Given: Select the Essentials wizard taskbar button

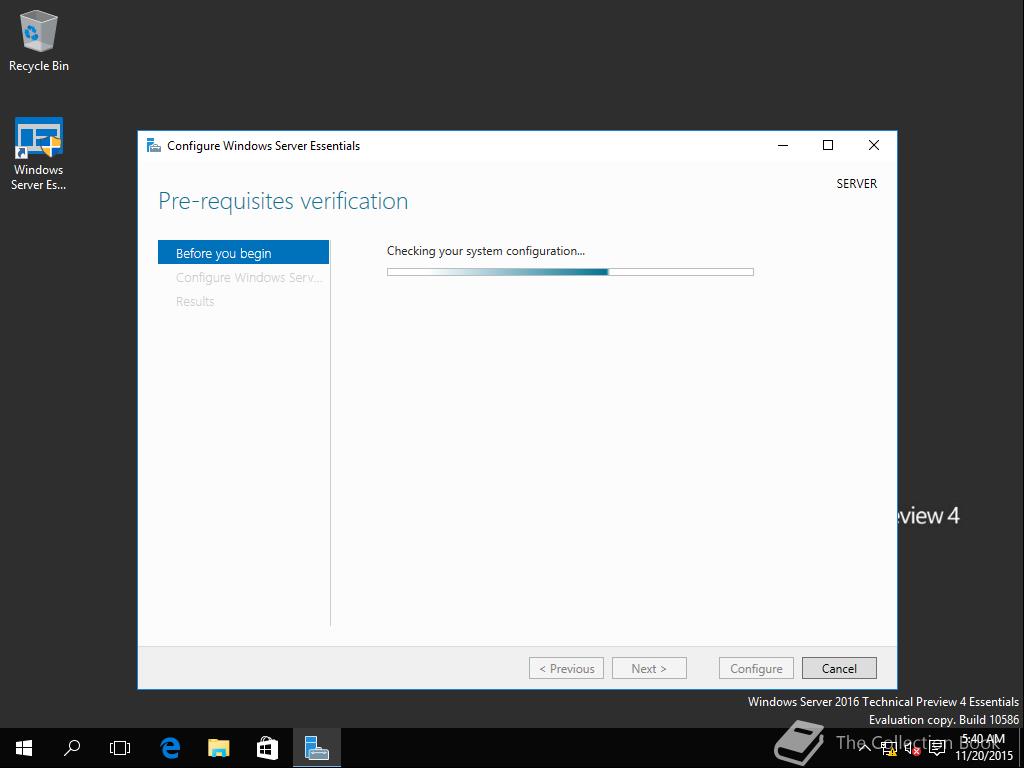Looking at the screenshot, I should (317, 748).
